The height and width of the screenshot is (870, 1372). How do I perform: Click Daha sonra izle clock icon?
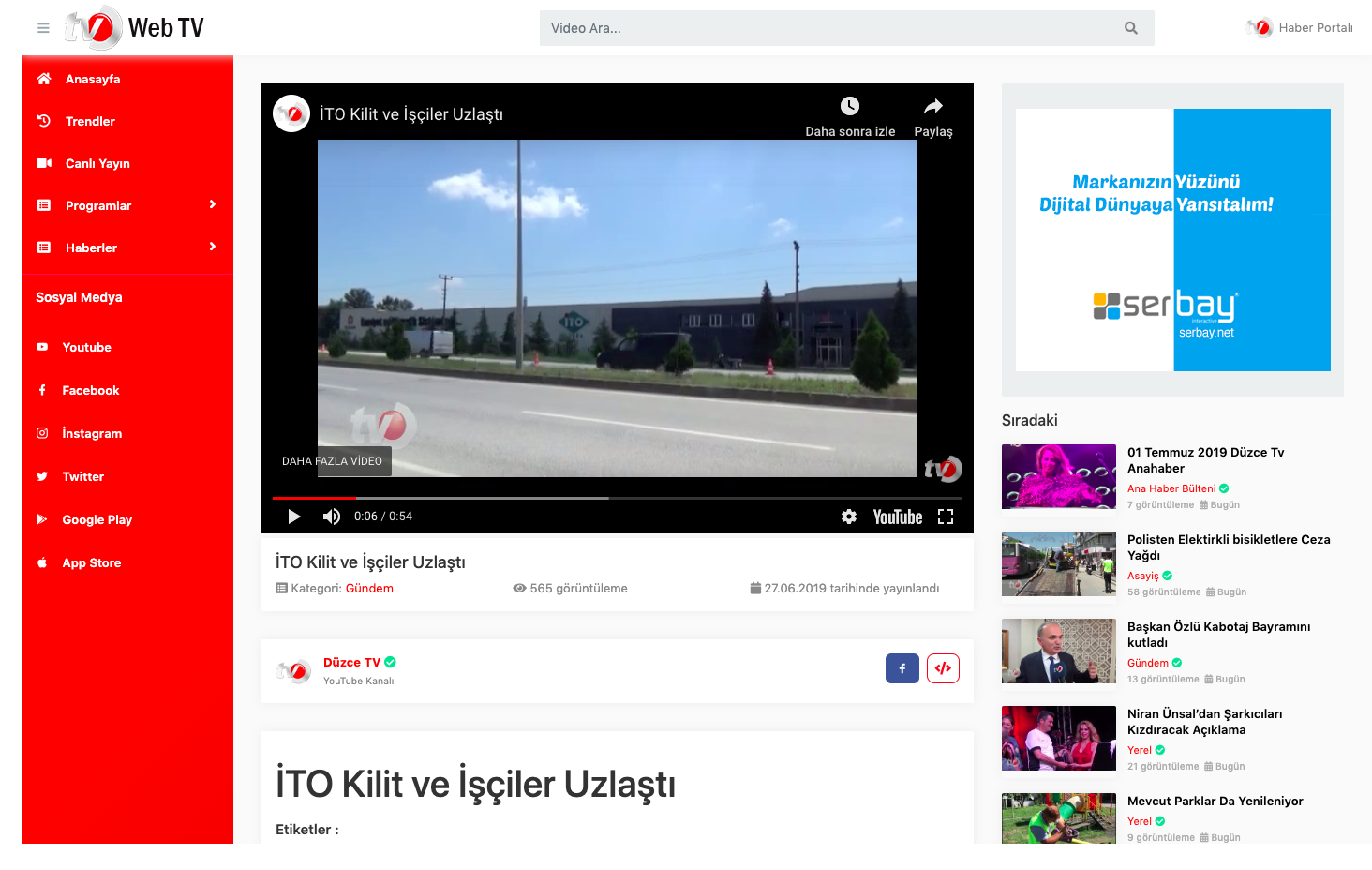[x=850, y=106]
